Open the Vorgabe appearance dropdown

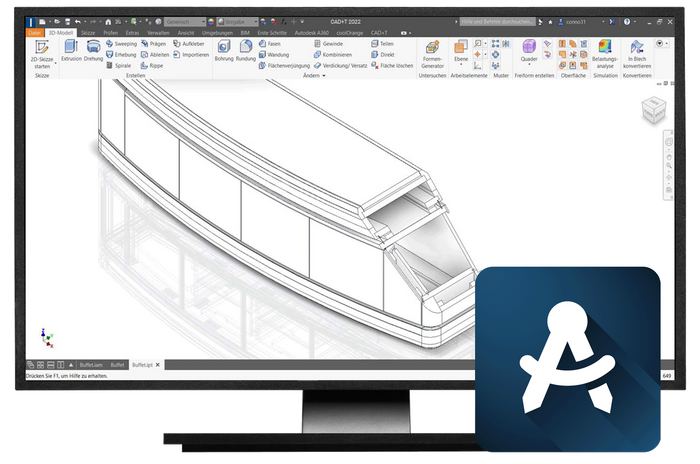click(238, 21)
